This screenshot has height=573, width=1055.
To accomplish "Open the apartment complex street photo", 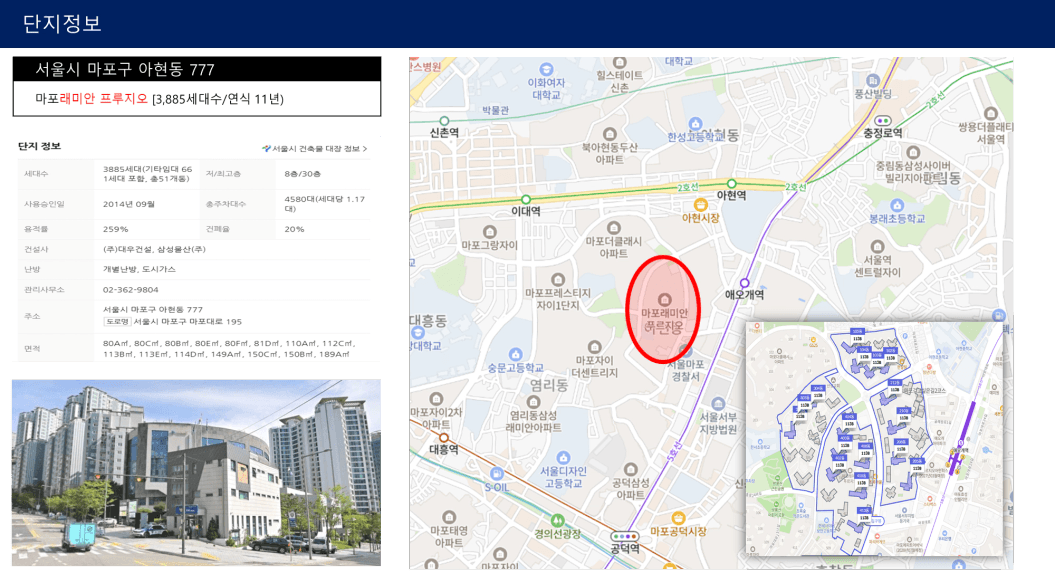I will click(x=196, y=473).
